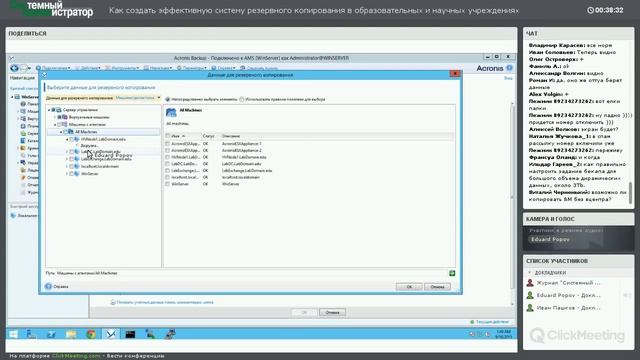Screen dimensions: 640x360
Task: Click Отмена in the background Acronis window
Action: coord(332,312)
